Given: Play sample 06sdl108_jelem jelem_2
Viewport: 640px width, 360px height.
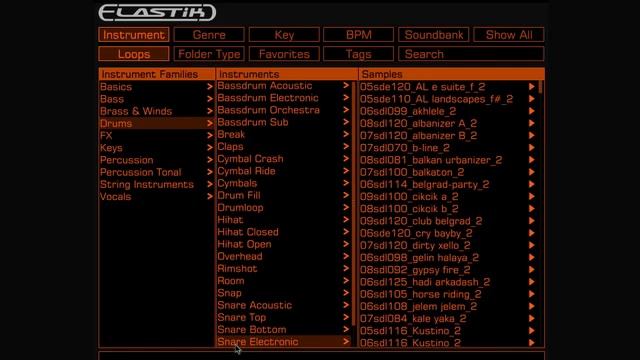Looking at the screenshot, I should pos(531,306).
